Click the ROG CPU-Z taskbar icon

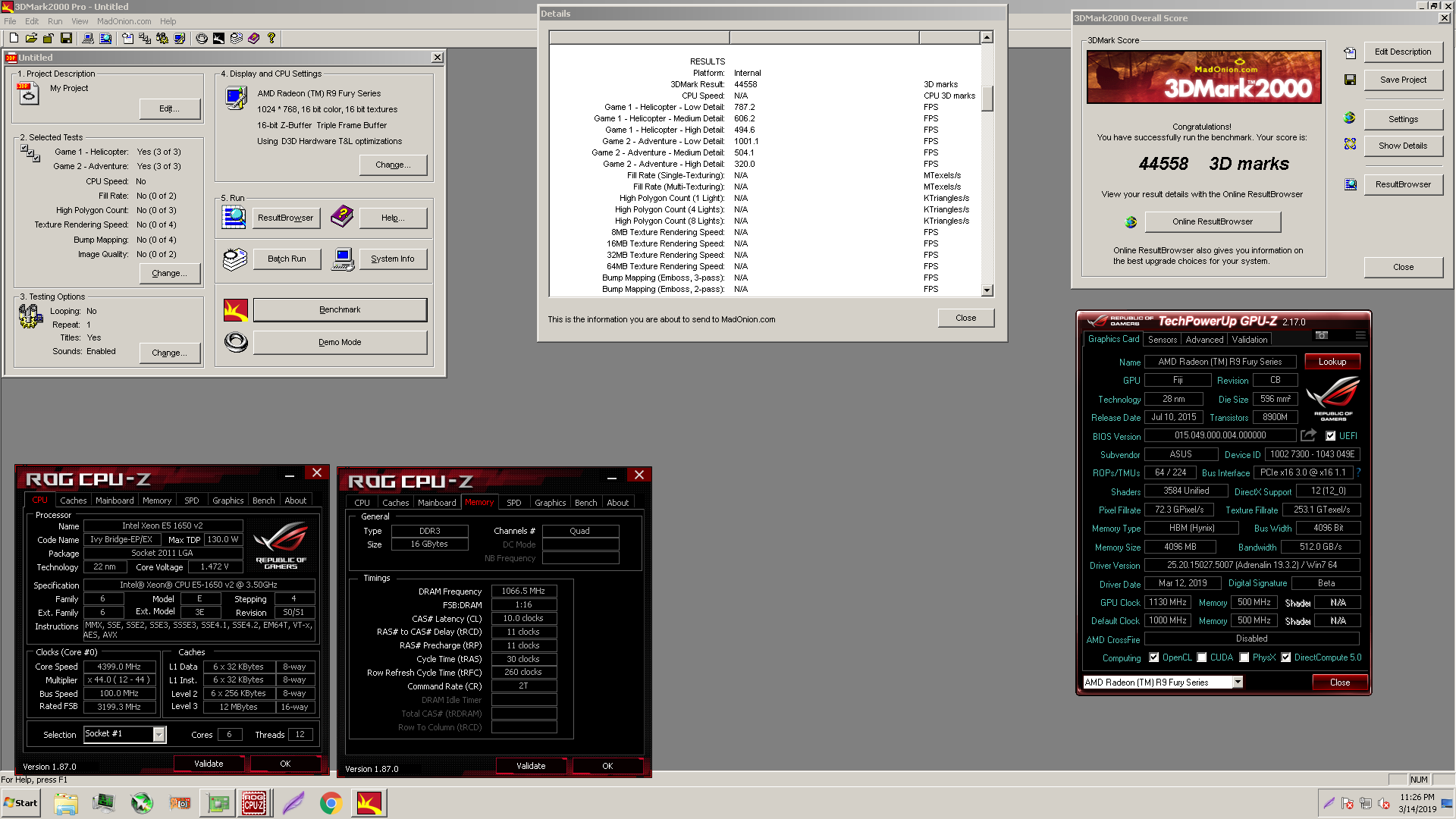[x=254, y=803]
